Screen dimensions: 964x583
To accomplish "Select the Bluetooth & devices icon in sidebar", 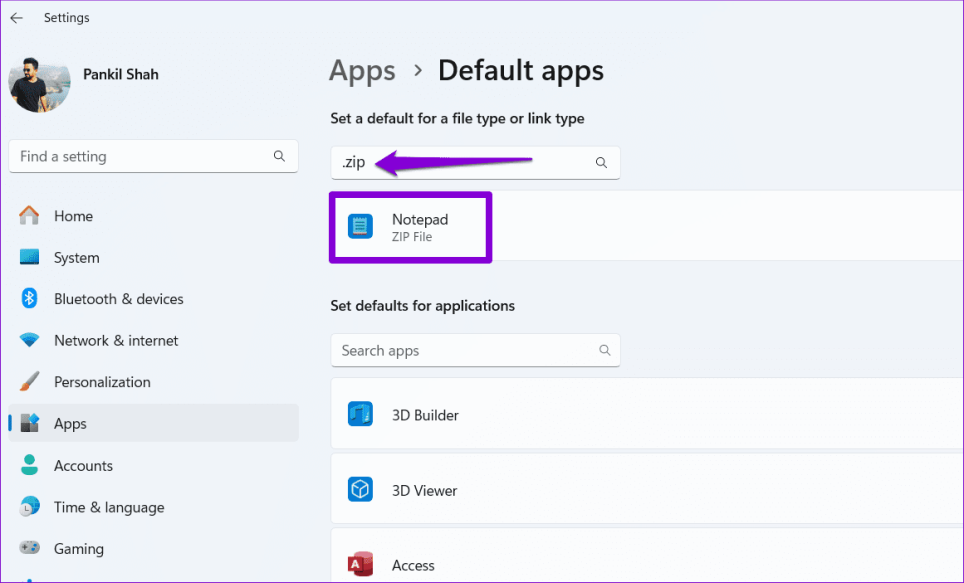I will click(27, 298).
